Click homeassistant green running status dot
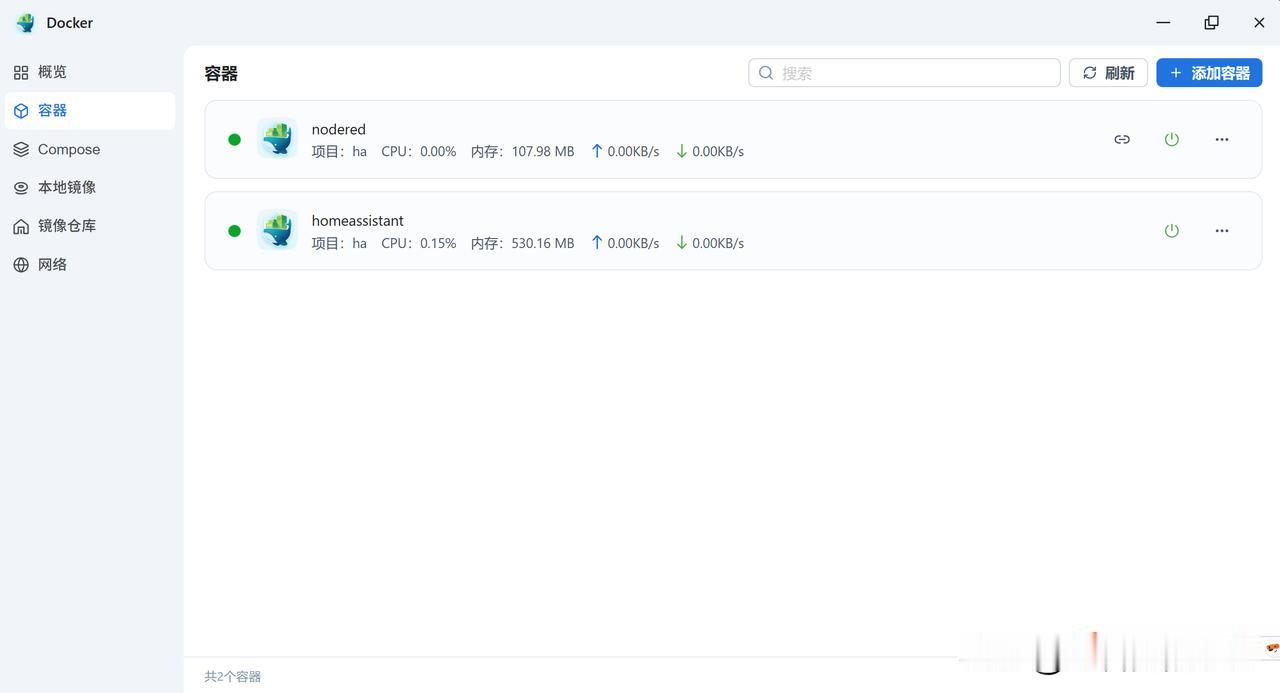 234,231
